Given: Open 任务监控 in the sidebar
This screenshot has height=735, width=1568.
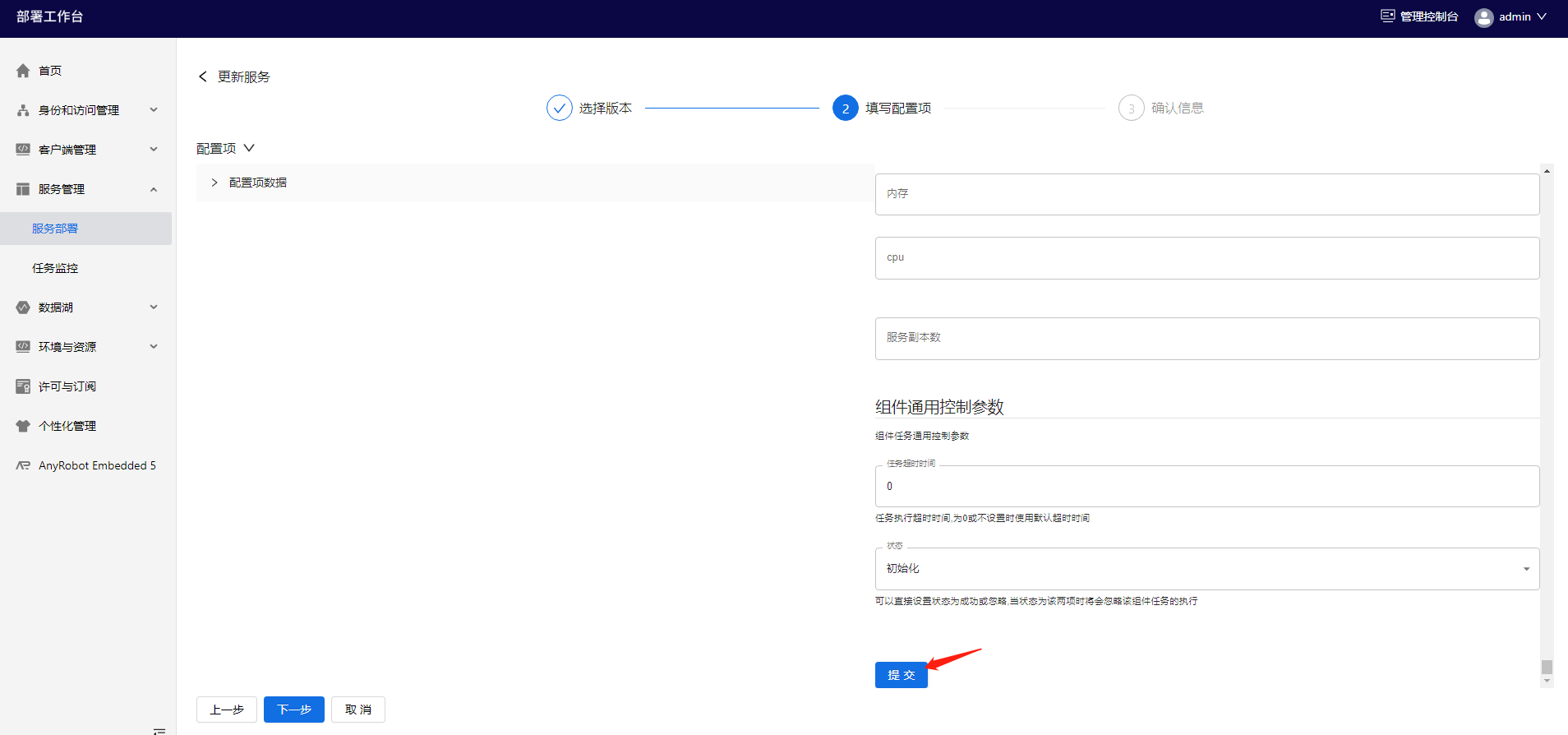Looking at the screenshot, I should [x=55, y=268].
